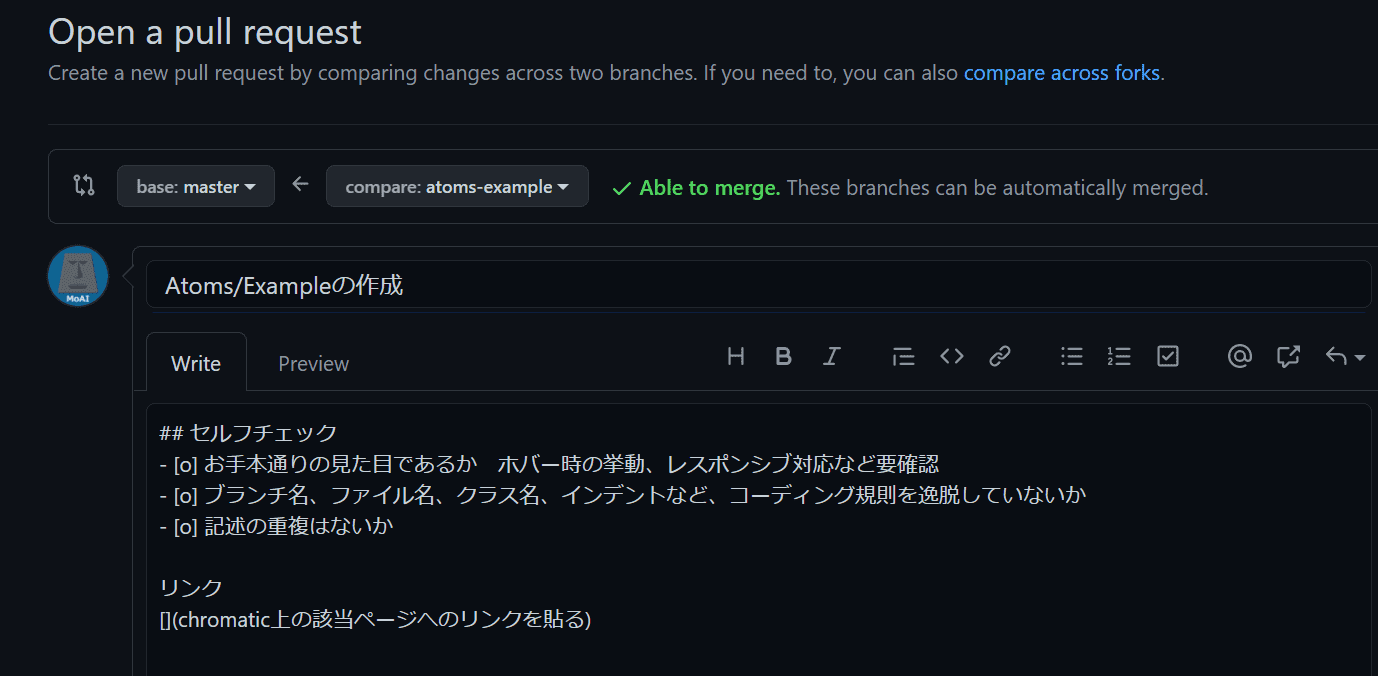Open the saved replies dropdown

[x=1345, y=356]
